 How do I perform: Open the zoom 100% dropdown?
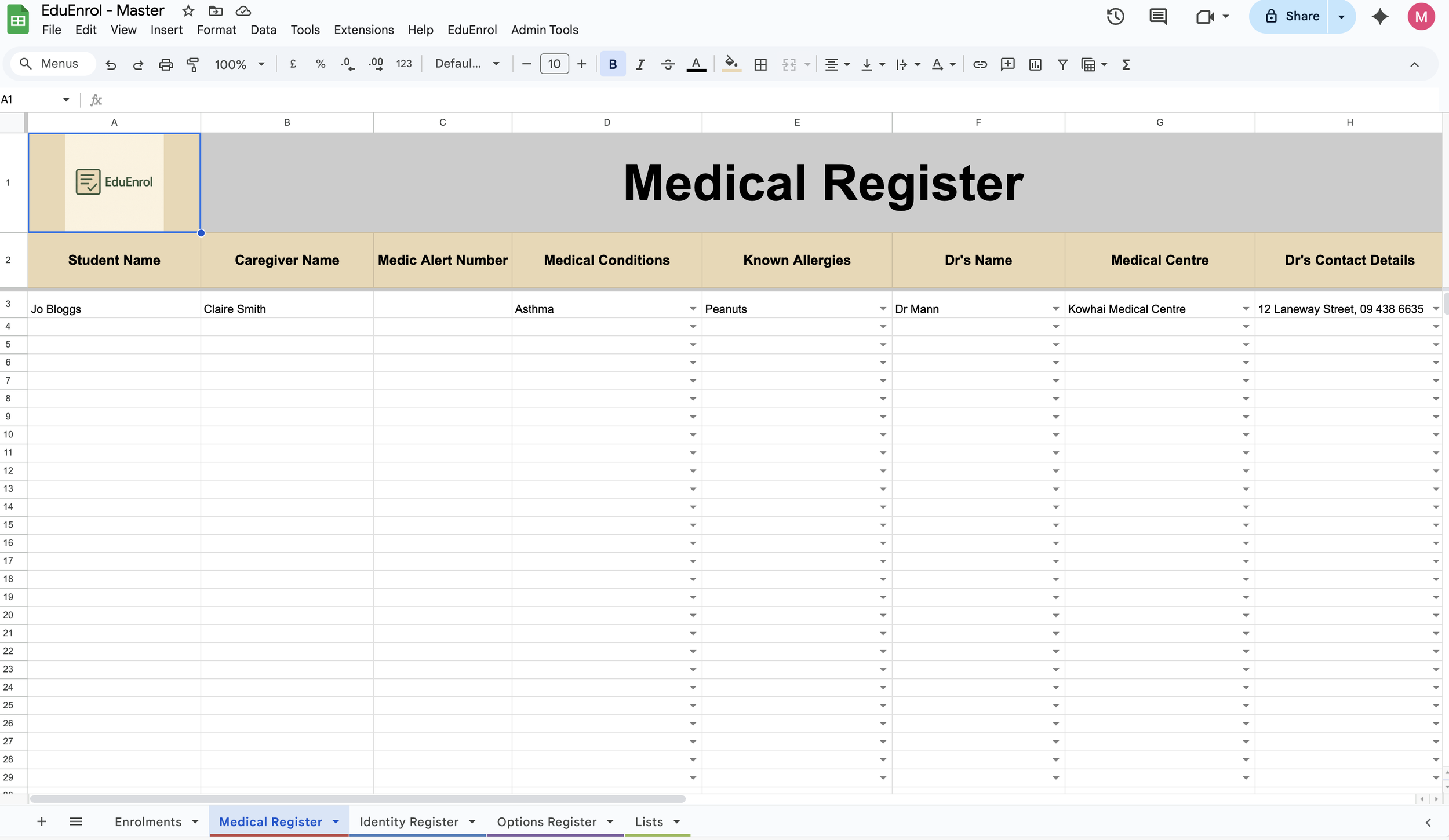click(x=239, y=64)
